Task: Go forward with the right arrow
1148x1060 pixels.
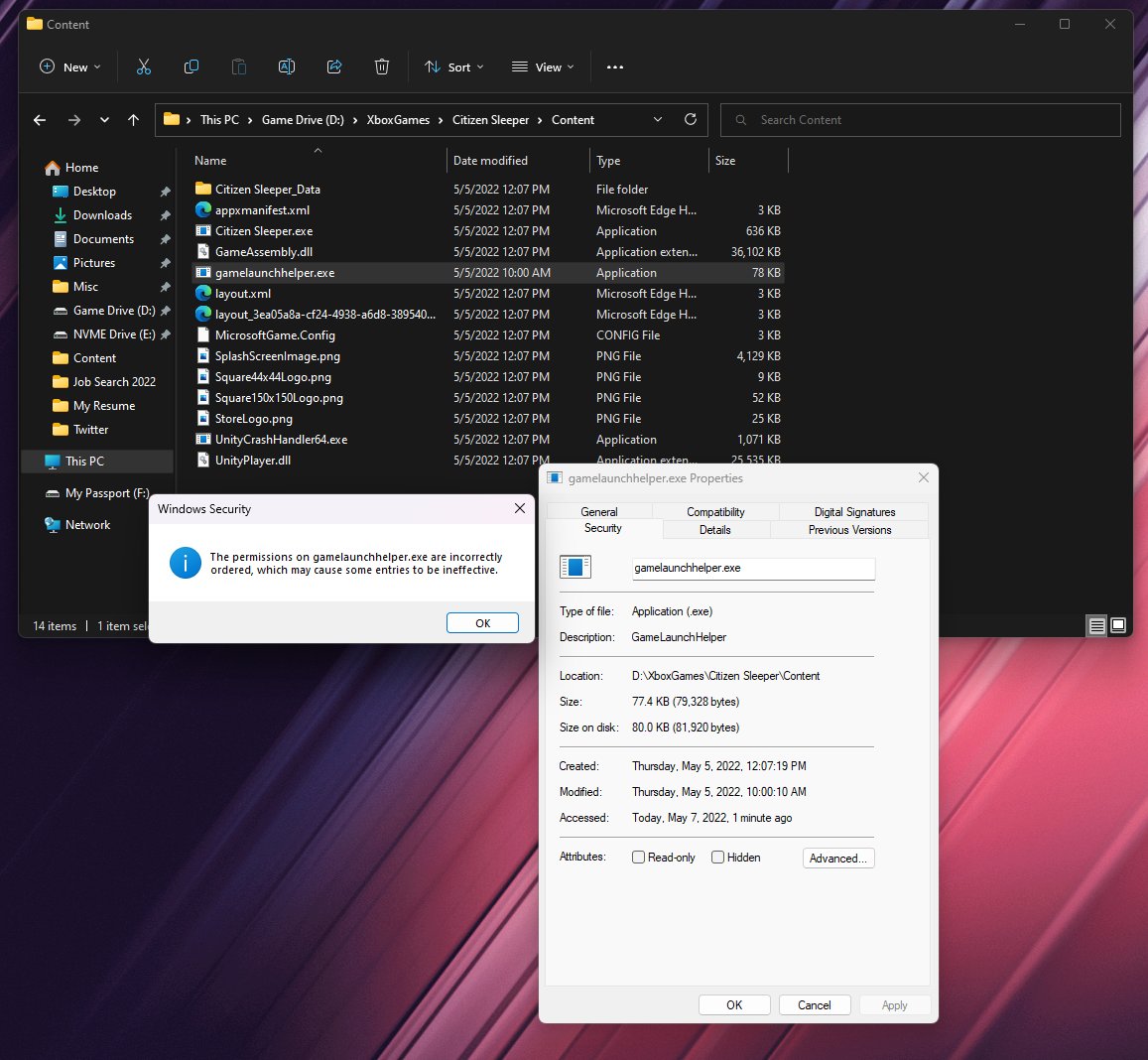Action: (x=74, y=120)
